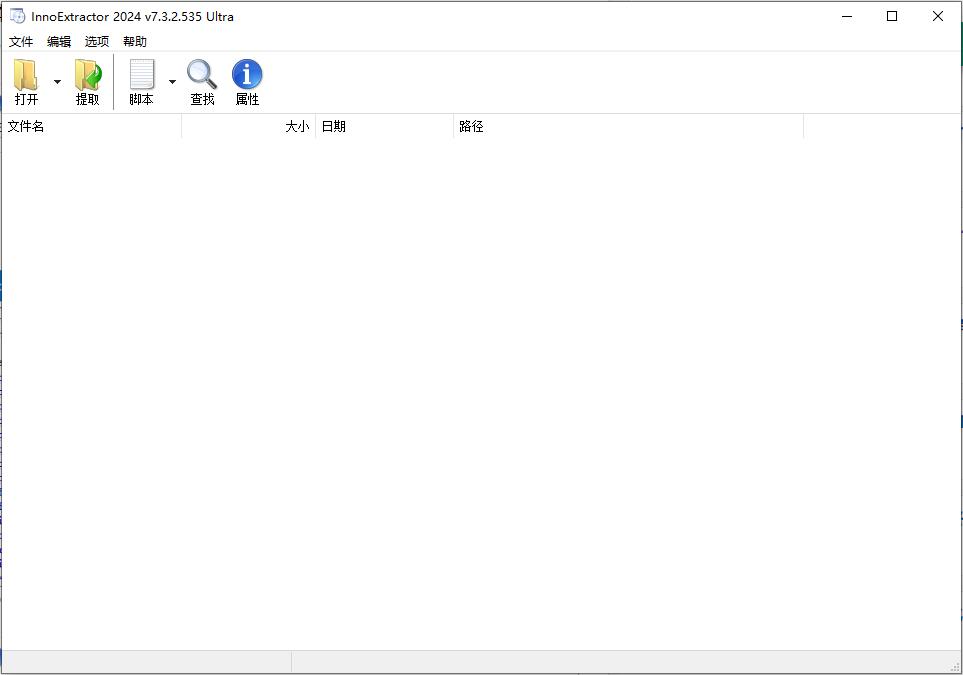Click the window resize grip in status bar
Viewport: 963px width, 675px height.
(x=955, y=667)
